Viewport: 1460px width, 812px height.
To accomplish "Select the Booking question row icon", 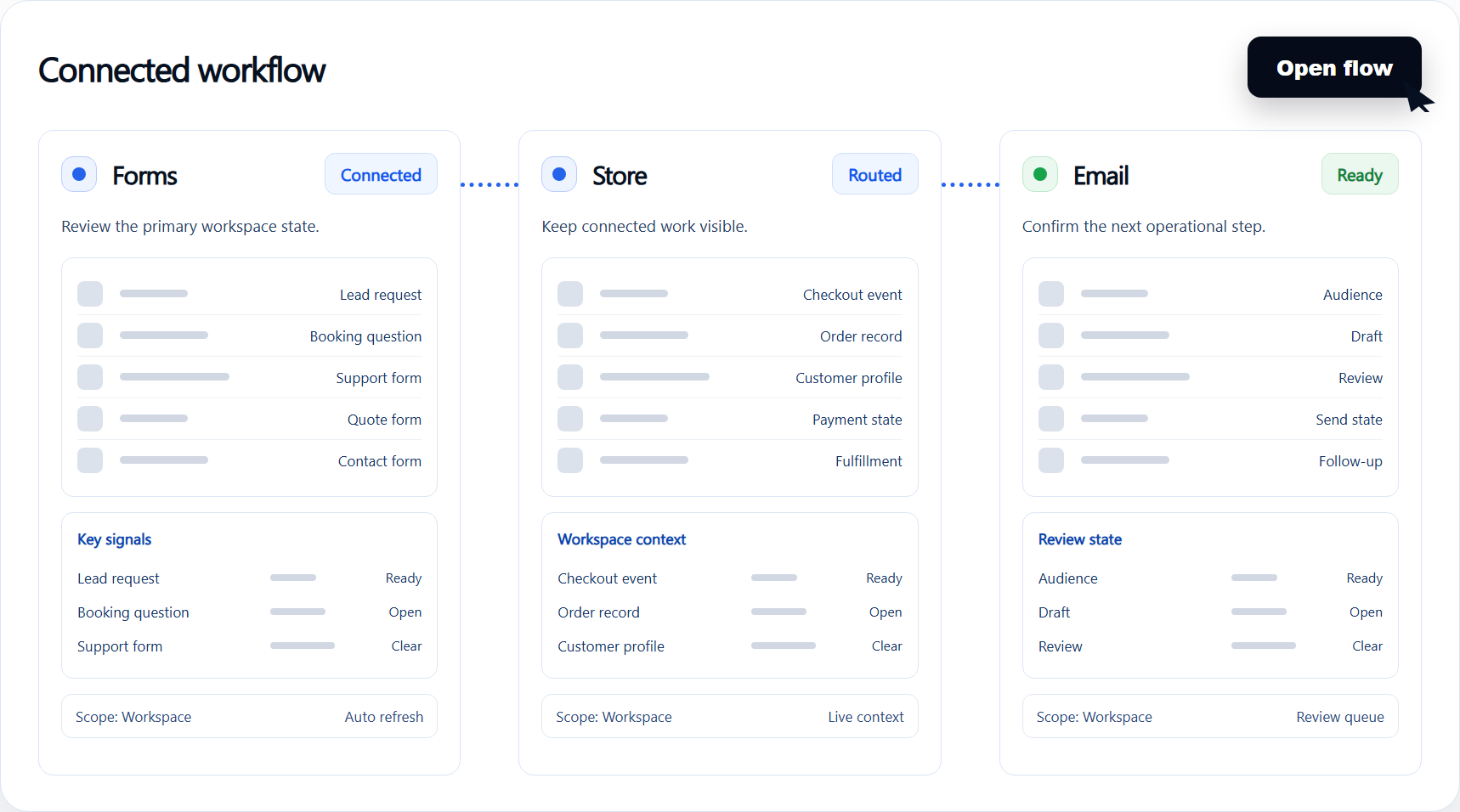I will point(90,336).
